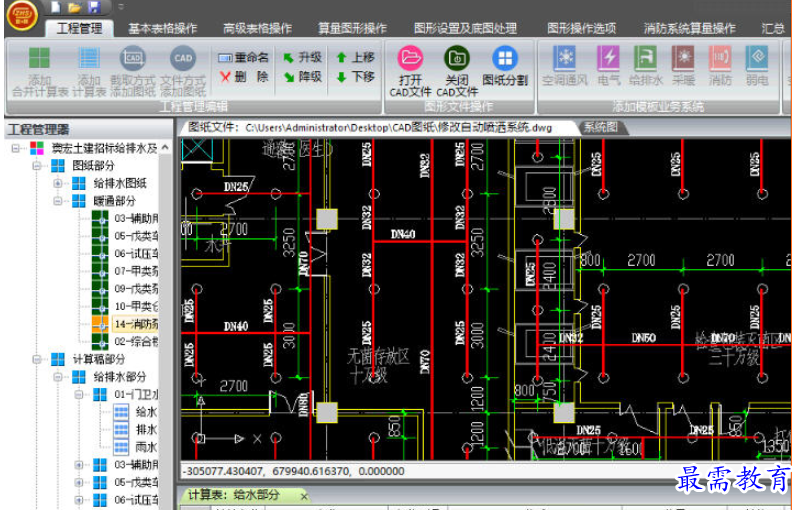Click the open folder icon in title bar

74,7
